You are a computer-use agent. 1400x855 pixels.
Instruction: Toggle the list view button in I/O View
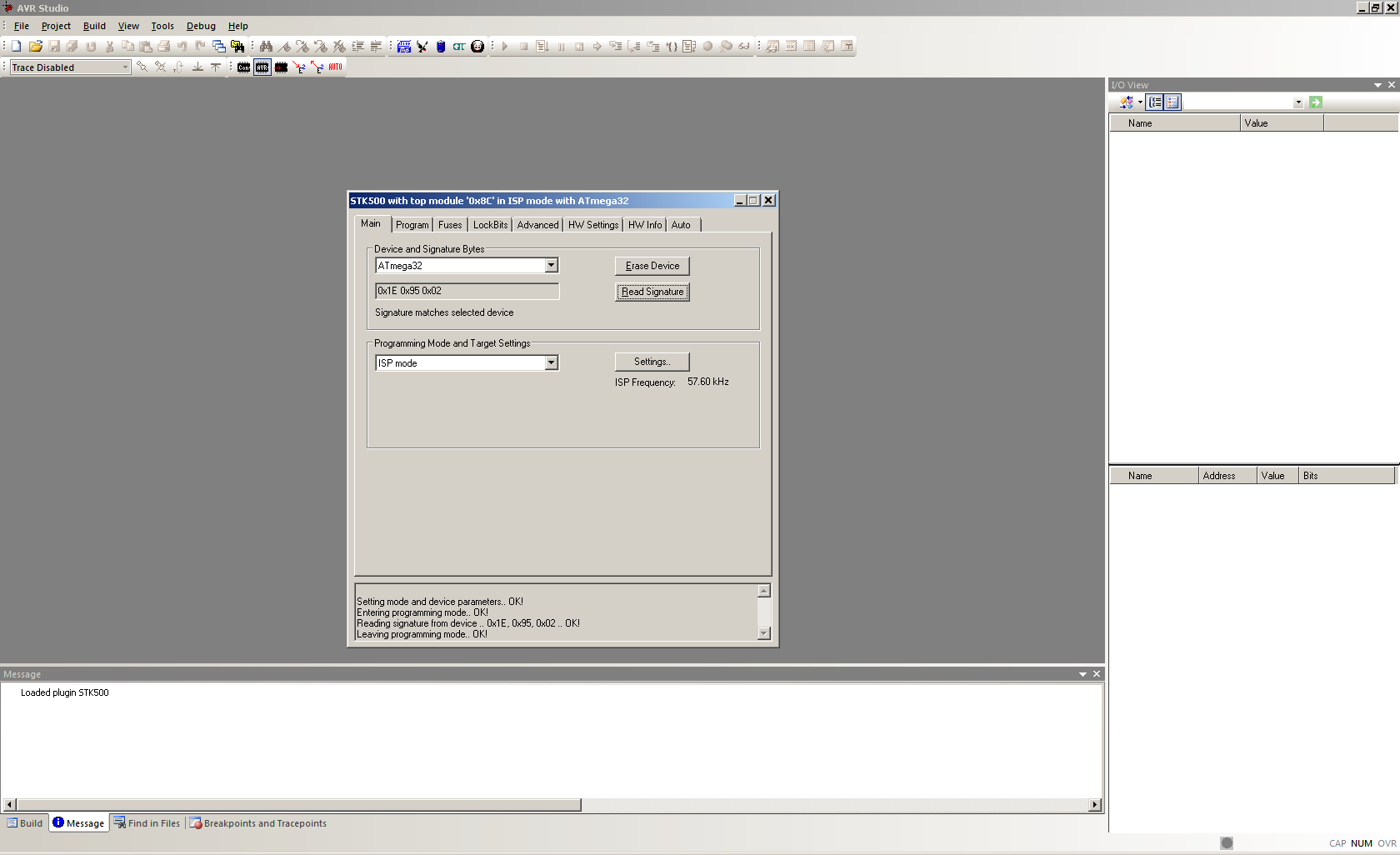[x=1173, y=102]
